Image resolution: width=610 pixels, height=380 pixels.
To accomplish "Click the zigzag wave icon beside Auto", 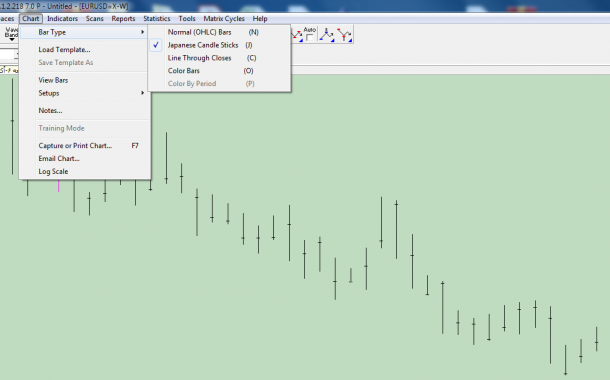I will 297,35.
